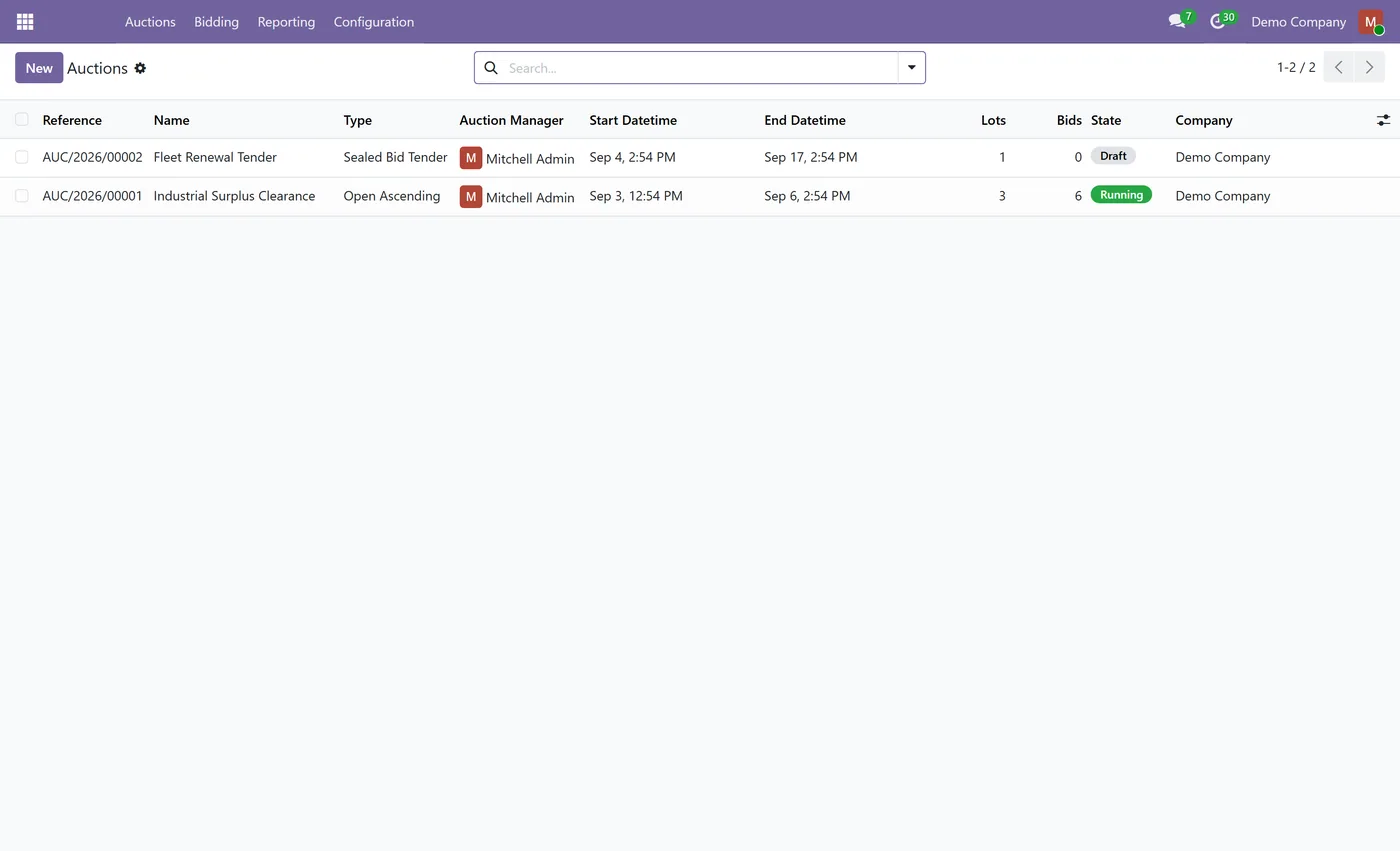Open the Configuration menu

374,21
